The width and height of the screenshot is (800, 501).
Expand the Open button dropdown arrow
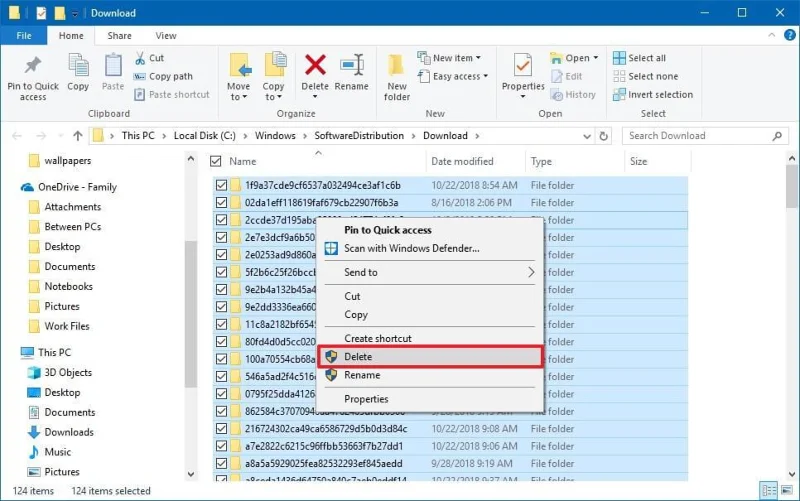pyautogui.click(x=595, y=58)
